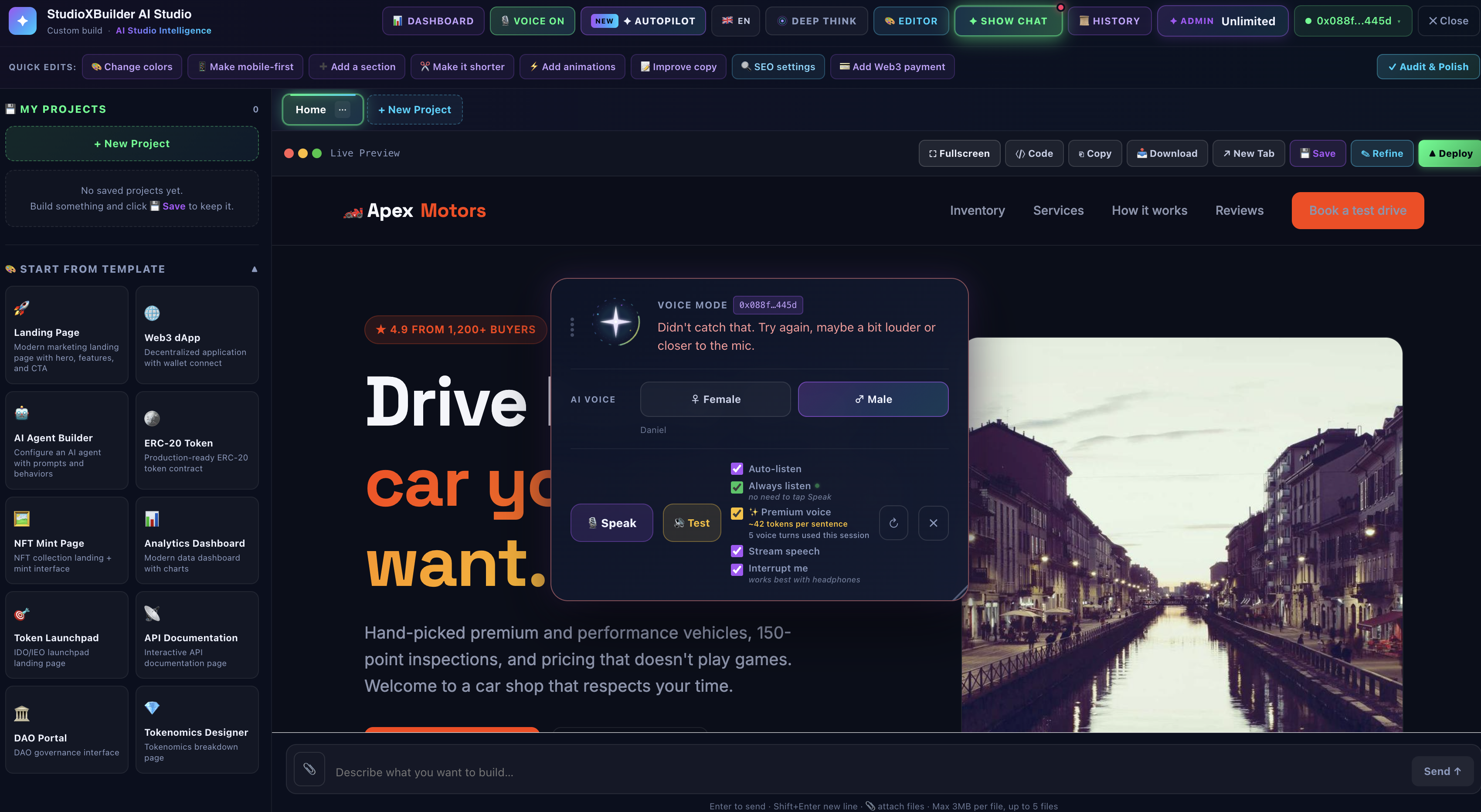Image resolution: width=1481 pixels, height=812 pixels.
Task: Click the StudioXBuilder sparkle logo icon
Action: point(22,21)
